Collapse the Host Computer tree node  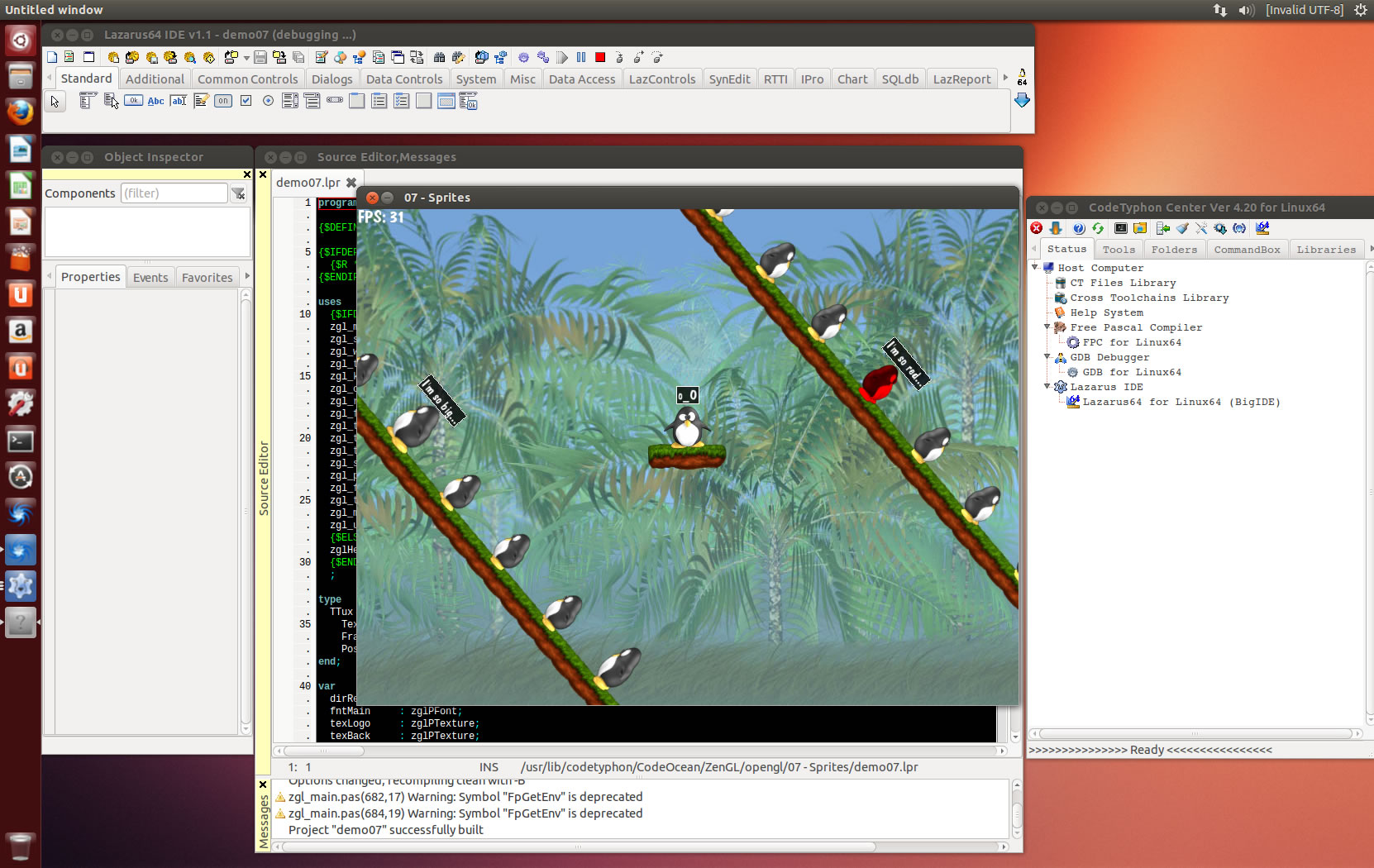tap(1035, 267)
